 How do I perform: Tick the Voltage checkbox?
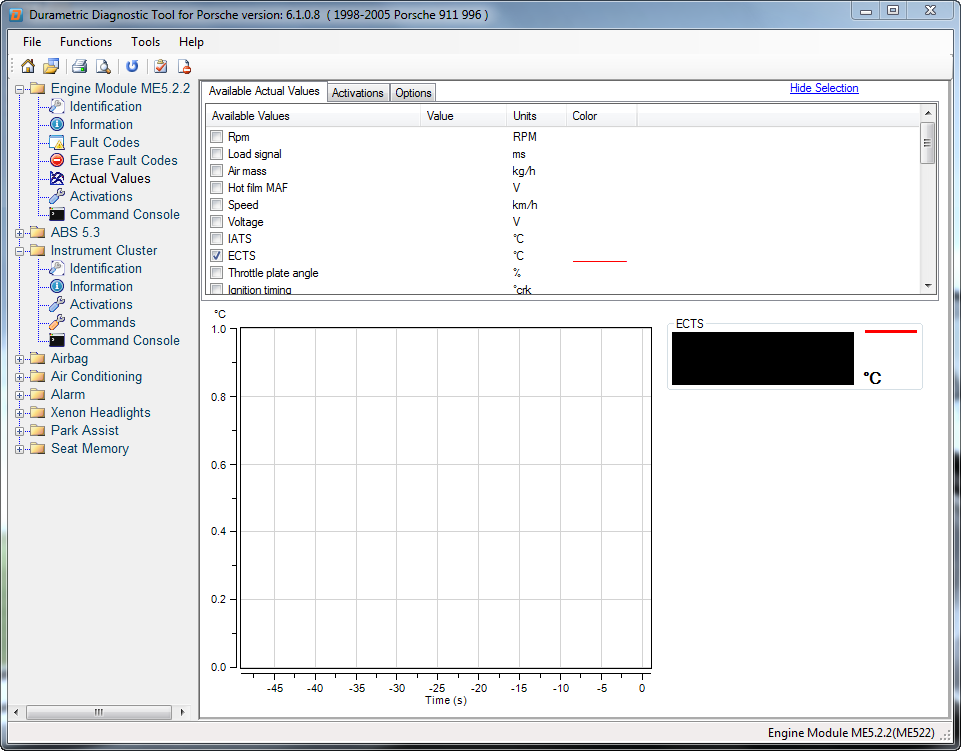click(x=216, y=221)
